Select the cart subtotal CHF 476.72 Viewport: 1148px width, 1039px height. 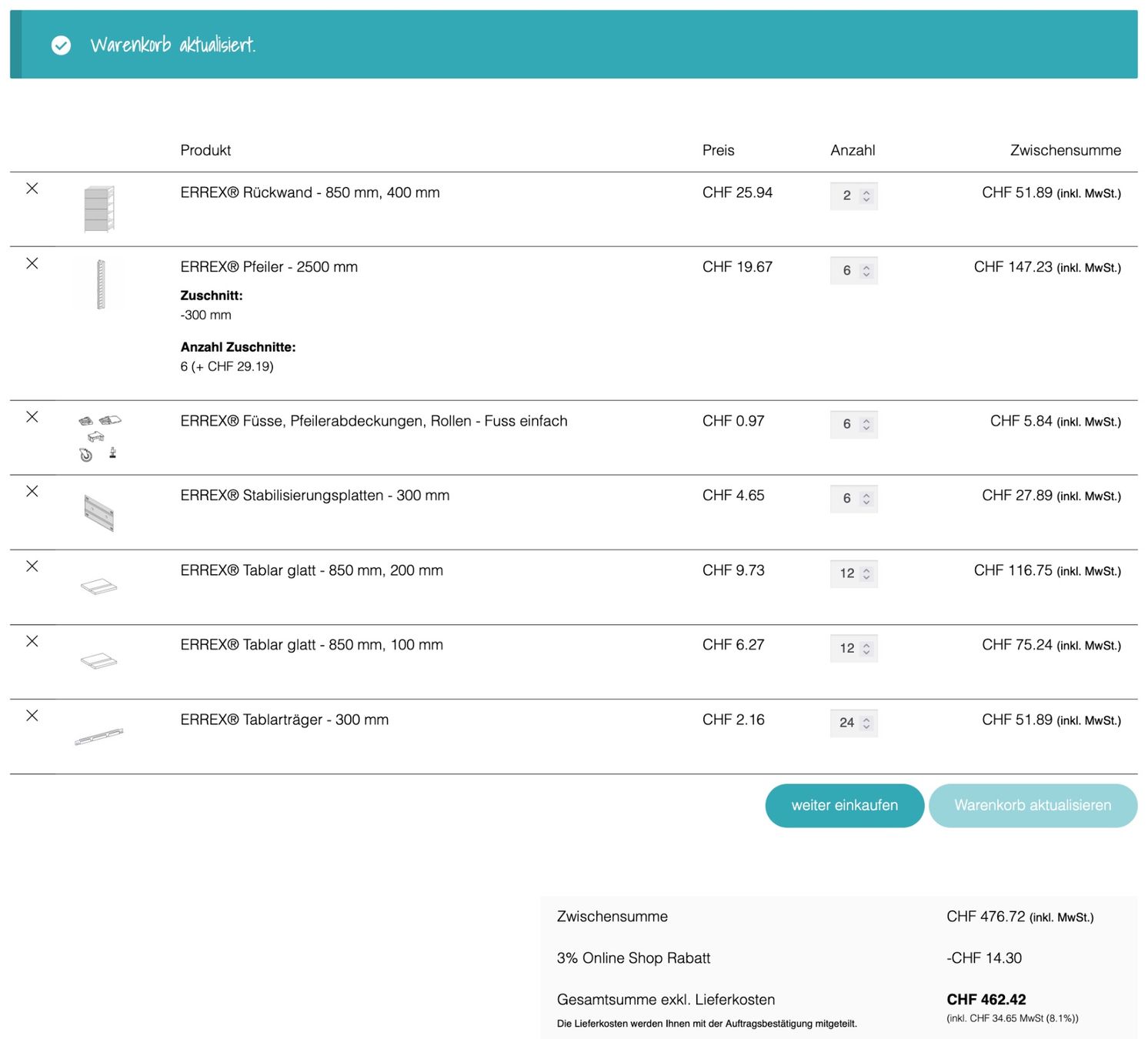pyautogui.click(x=986, y=917)
